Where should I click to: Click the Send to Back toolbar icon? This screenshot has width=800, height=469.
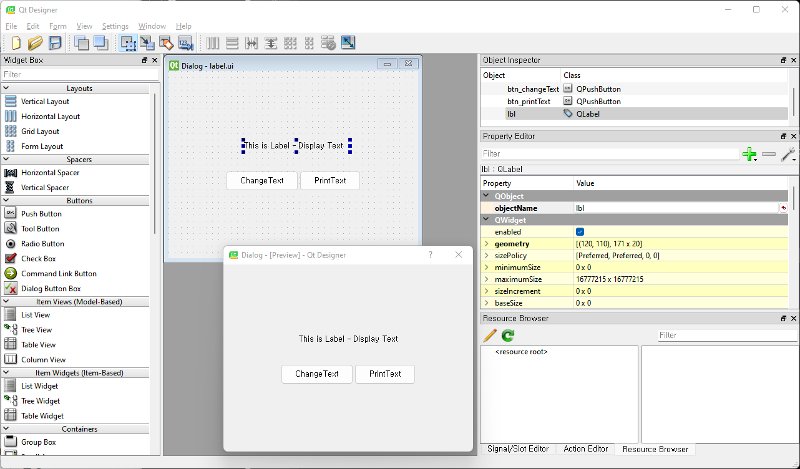pyautogui.click(x=82, y=43)
